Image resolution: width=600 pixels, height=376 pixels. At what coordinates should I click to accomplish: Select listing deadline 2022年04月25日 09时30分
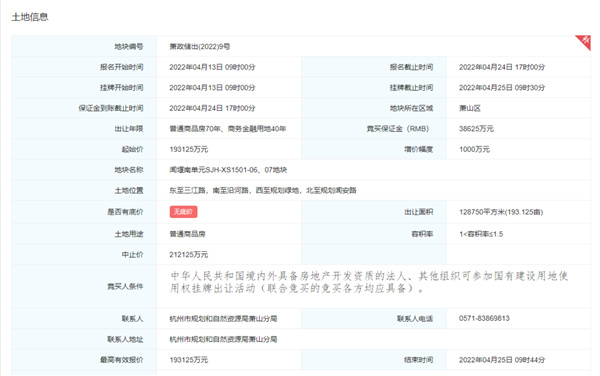[502, 88]
